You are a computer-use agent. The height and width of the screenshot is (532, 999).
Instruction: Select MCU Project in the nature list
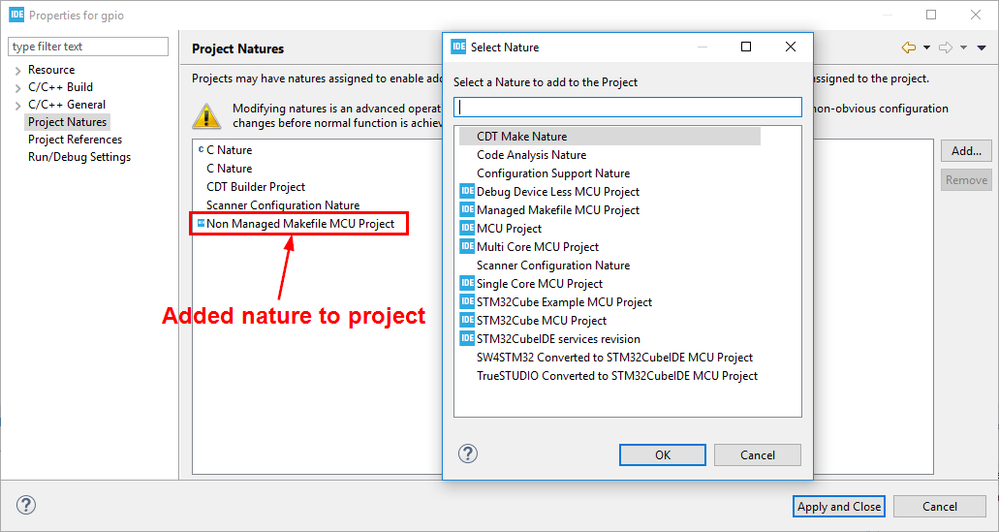[x=509, y=229]
